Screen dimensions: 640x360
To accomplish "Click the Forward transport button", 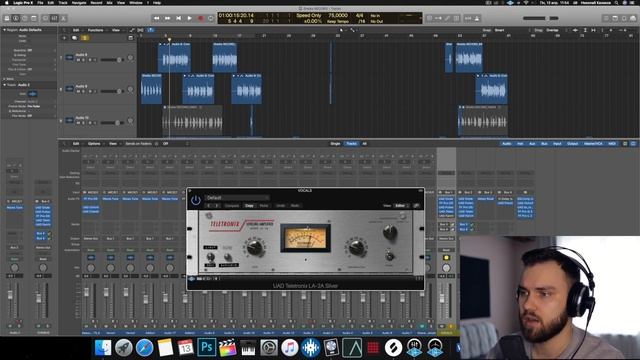I will [167, 18].
